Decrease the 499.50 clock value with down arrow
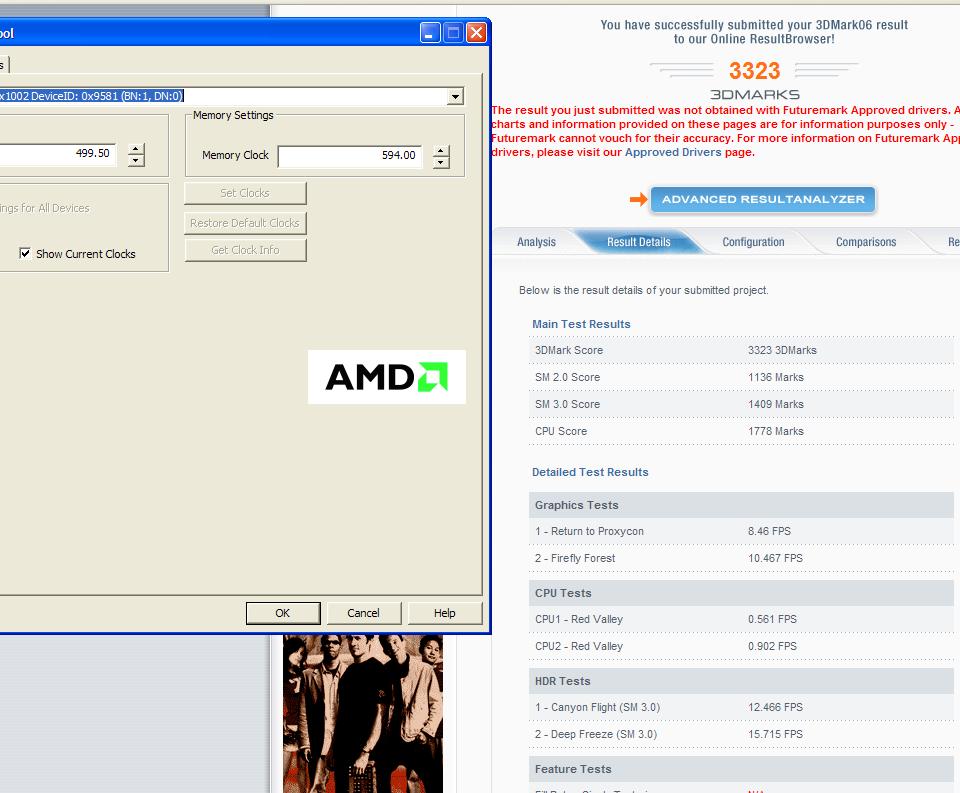 coord(136,160)
